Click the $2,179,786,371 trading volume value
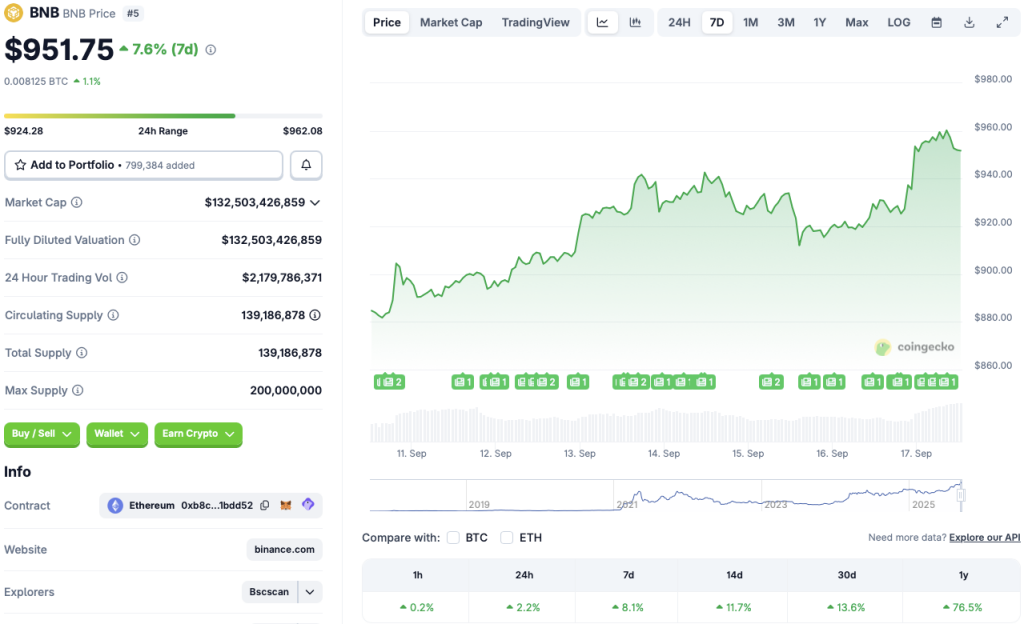Viewport: 1024px width, 624px height. click(281, 277)
